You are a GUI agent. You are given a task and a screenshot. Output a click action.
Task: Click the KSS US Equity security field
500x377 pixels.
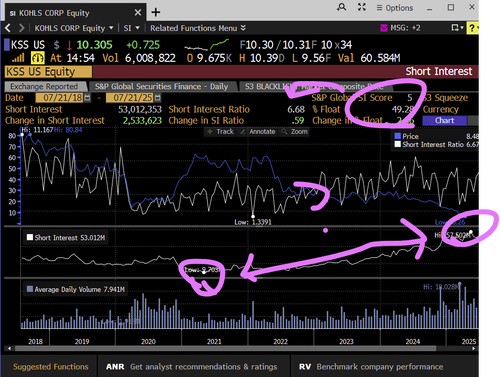click(x=48, y=72)
